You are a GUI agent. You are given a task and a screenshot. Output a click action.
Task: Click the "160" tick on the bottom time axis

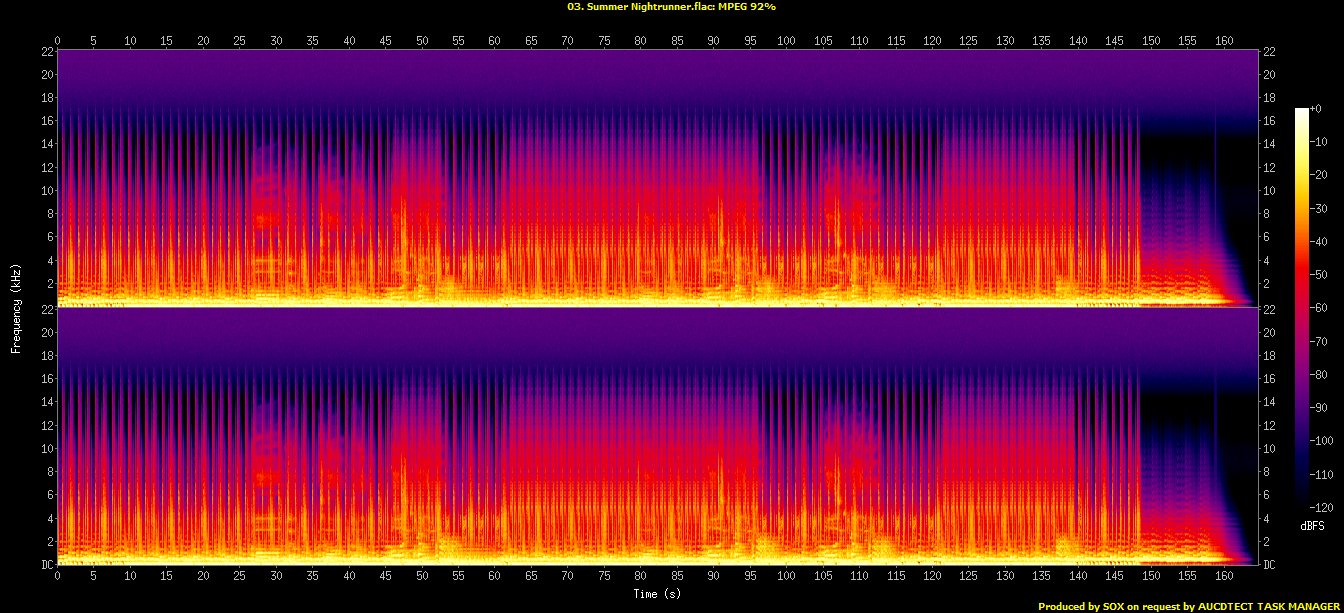point(1224,577)
